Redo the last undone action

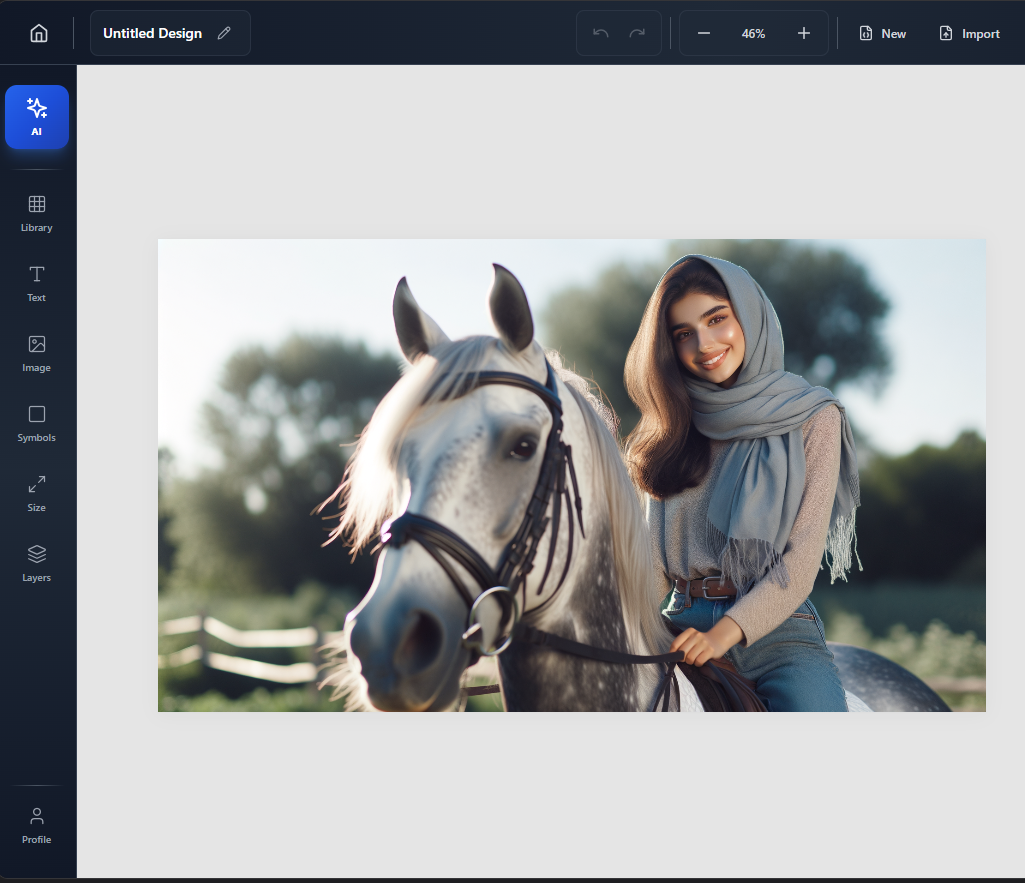[637, 33]
